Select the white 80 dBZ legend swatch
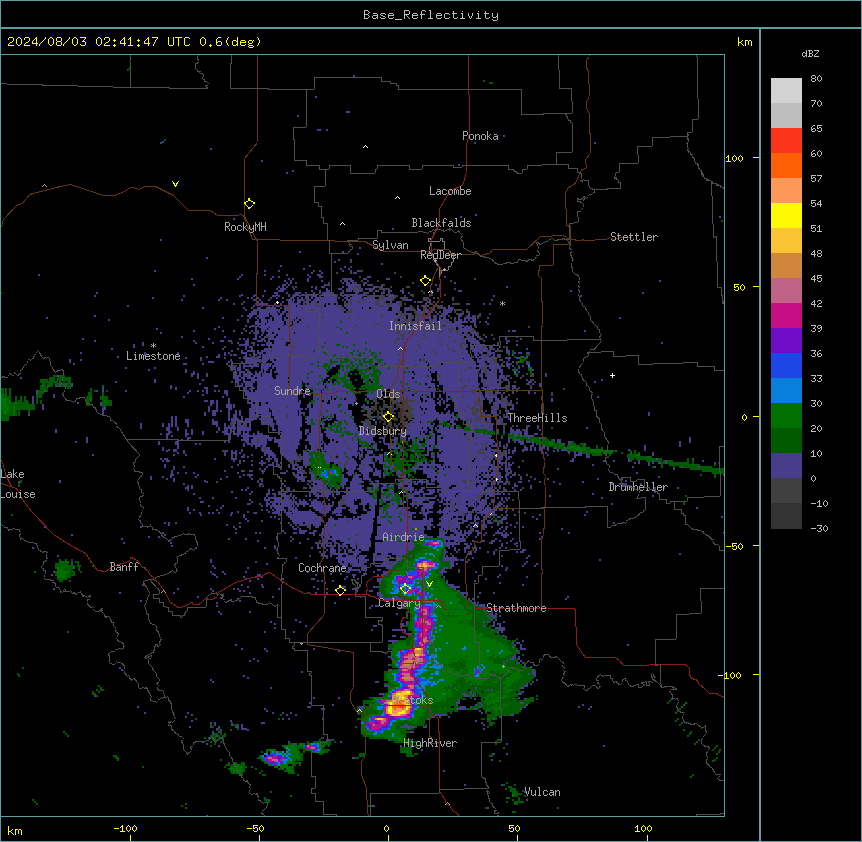 coord(786,90)
